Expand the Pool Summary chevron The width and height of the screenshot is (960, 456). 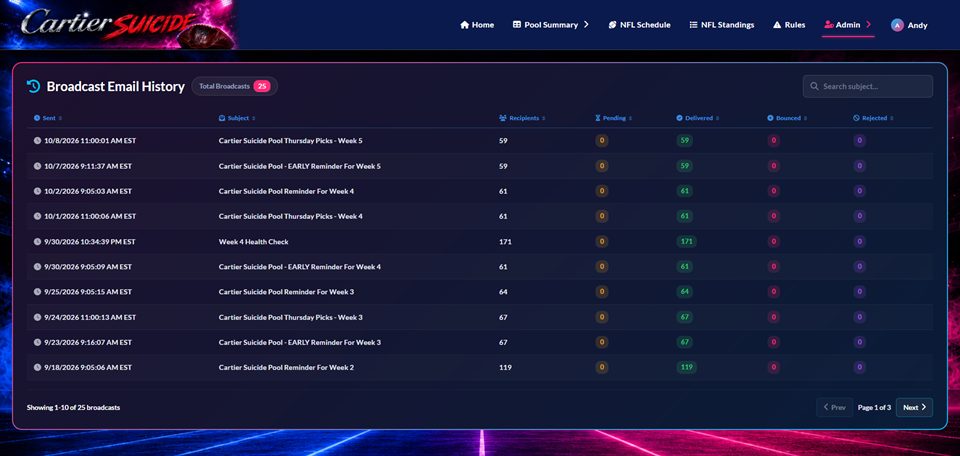586,25
